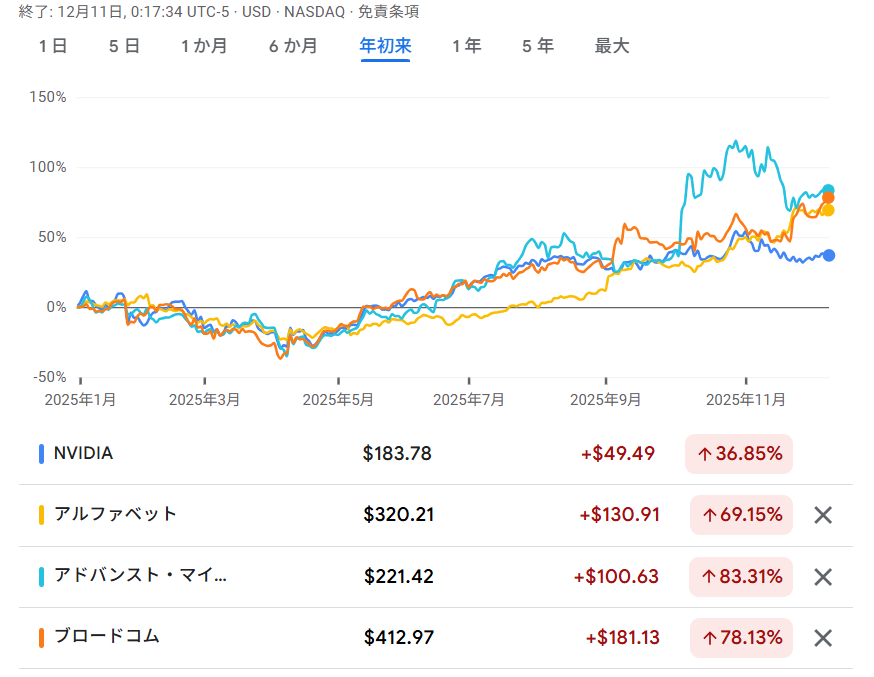Click the 2025年9月 axis label
The height and width of the screenshot is (677, 874).
[x=605, y=400]
